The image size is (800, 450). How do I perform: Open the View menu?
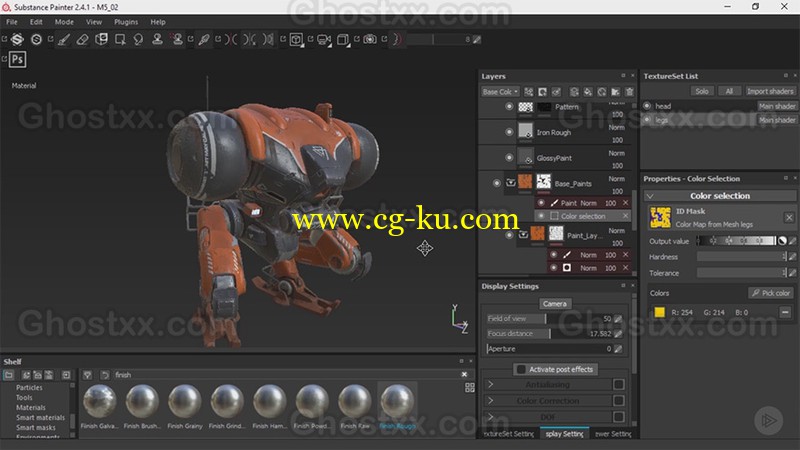click(x=94, y=22)
